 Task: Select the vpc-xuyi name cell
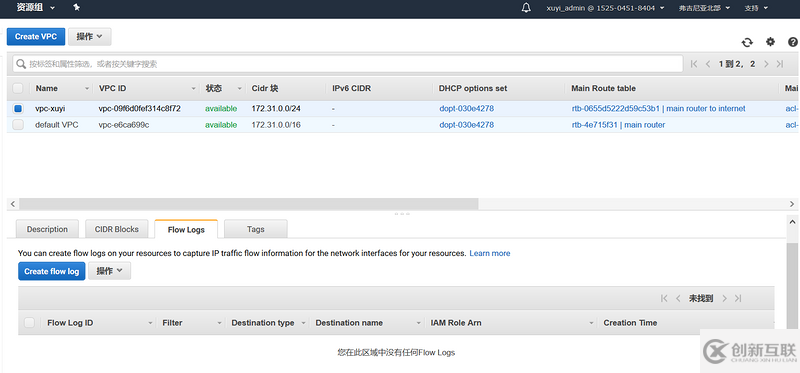(50, 108)
